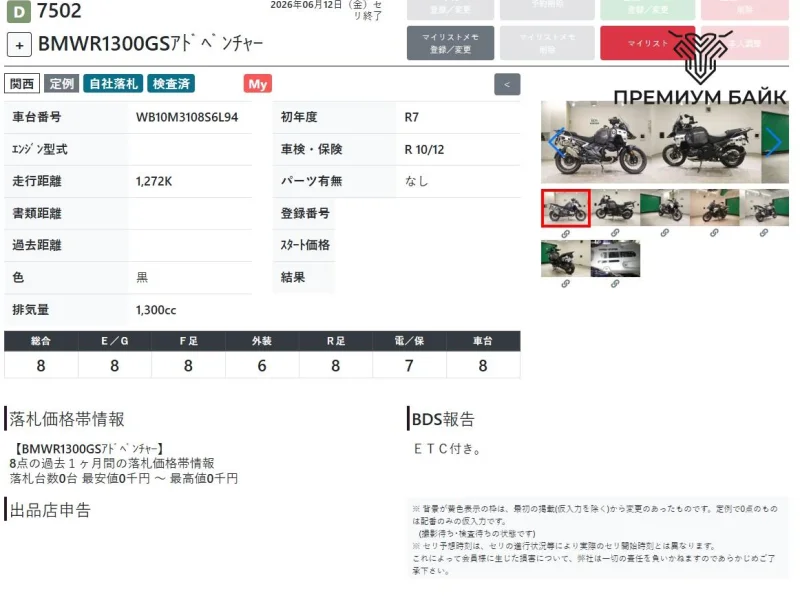Select the displacement value 1,300cc
Image resolution: width=800 pixels, height=600 pixels.
[x=156, y=310]
